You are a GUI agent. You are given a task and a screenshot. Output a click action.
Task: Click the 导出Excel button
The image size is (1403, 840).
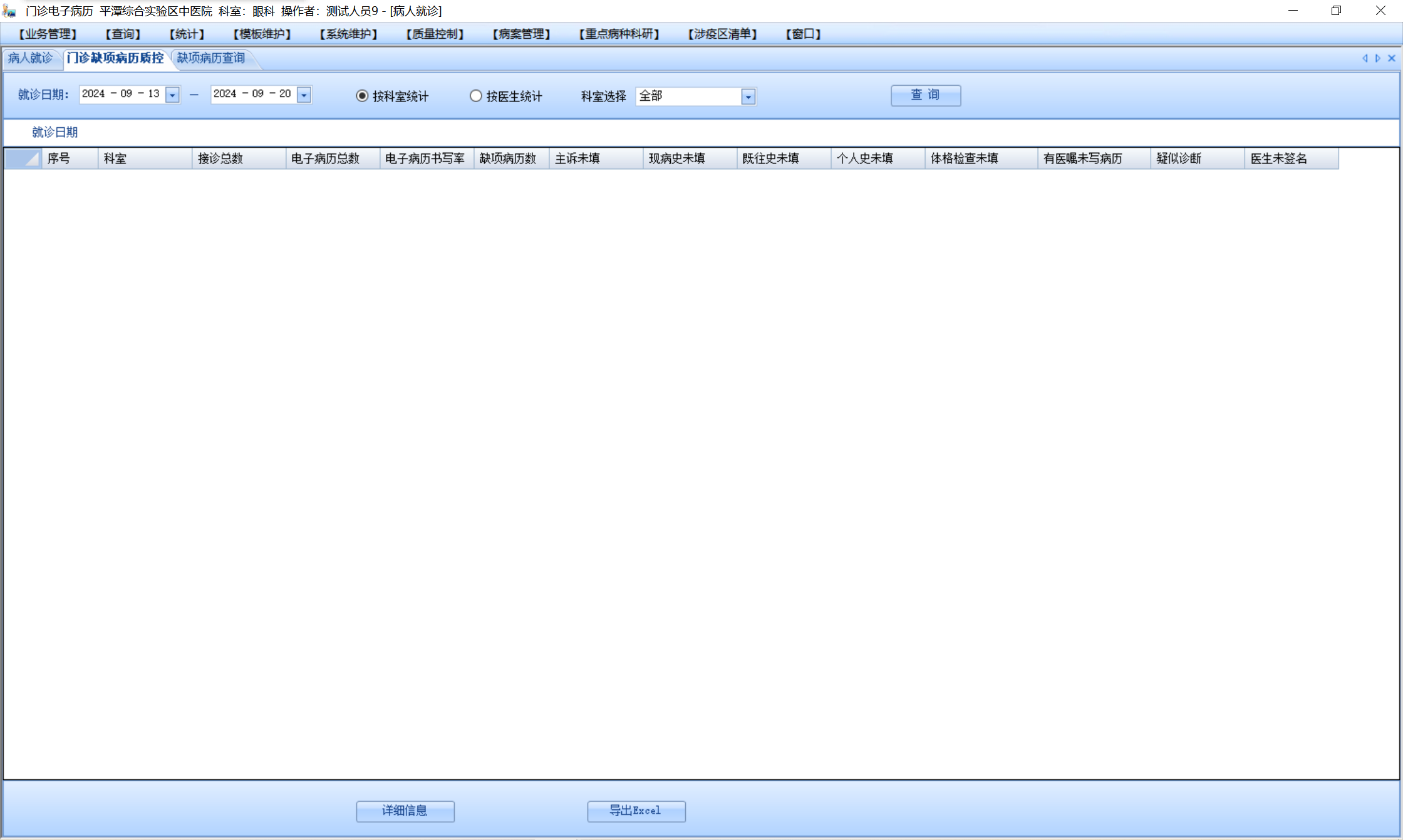point(636,811)
